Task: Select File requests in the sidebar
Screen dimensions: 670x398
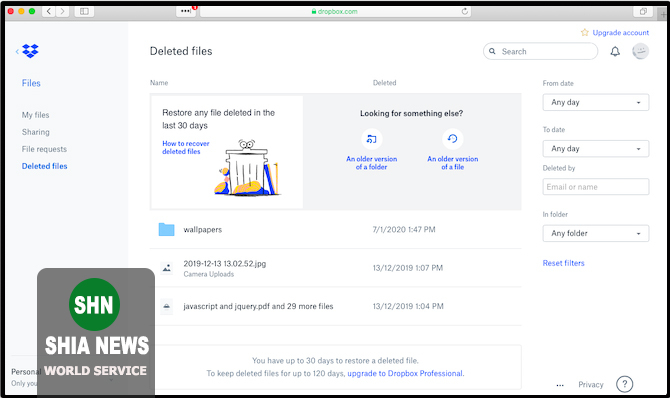Action: point(44,149)
